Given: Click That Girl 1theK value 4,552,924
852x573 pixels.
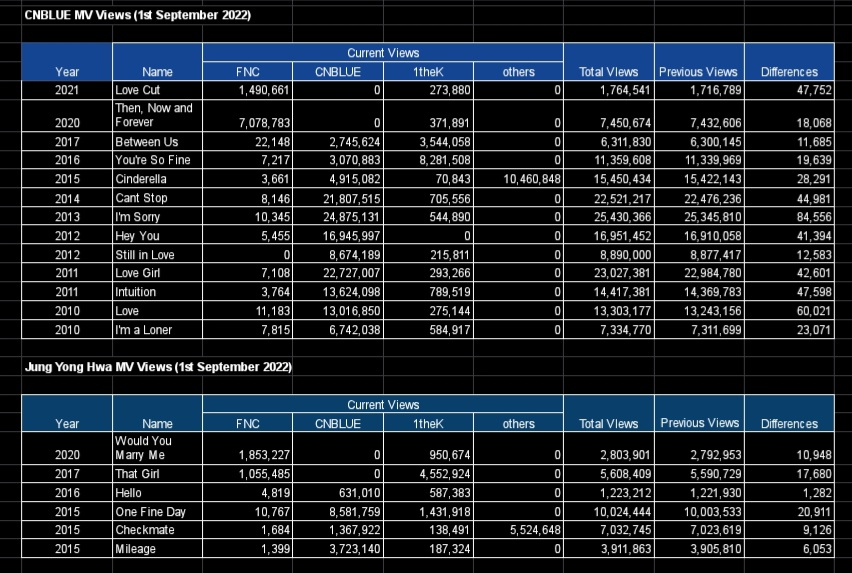Looking at the screenshot, I should (428, 474).
